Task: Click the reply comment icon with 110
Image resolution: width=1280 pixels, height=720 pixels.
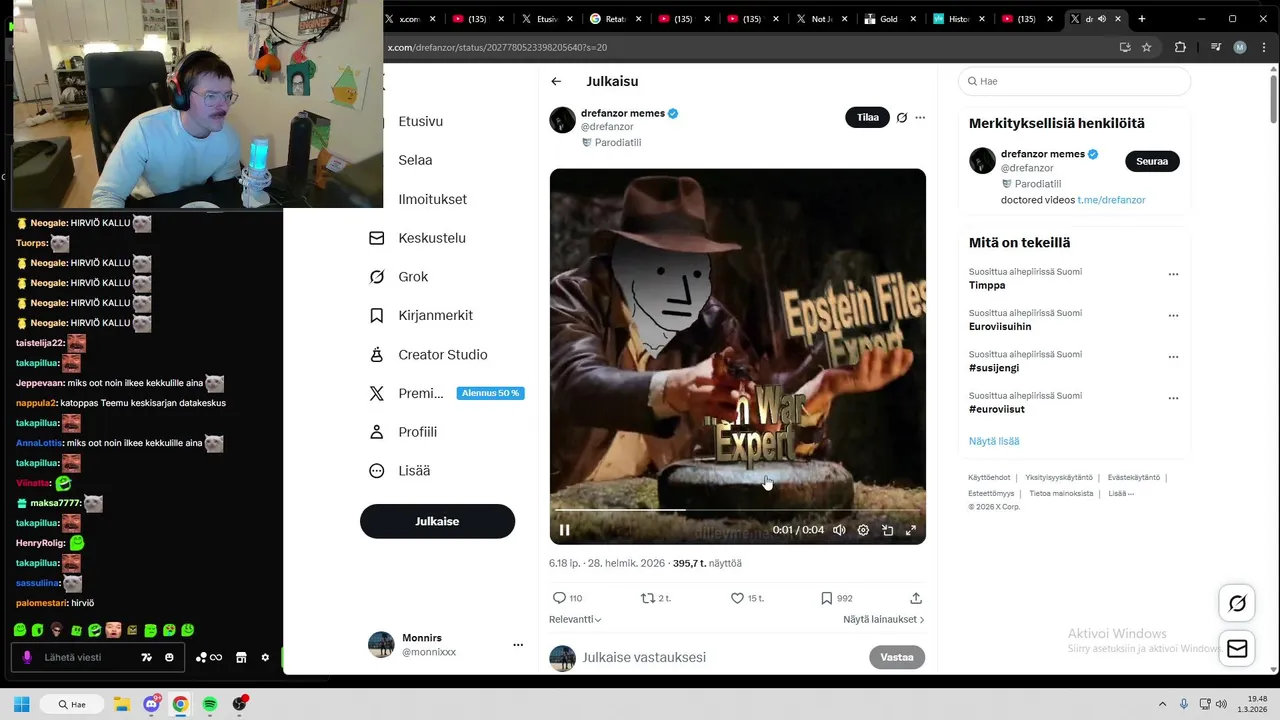Action: point(559,598)
